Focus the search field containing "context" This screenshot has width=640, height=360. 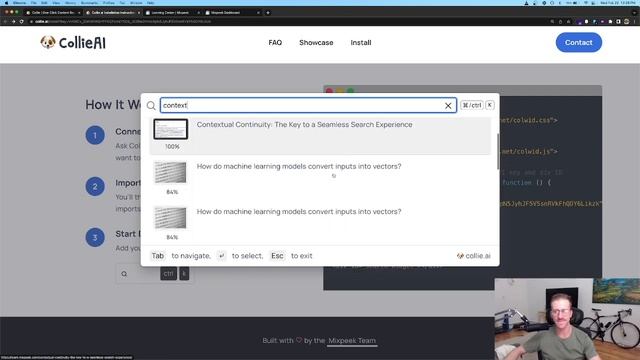point(308,105)
